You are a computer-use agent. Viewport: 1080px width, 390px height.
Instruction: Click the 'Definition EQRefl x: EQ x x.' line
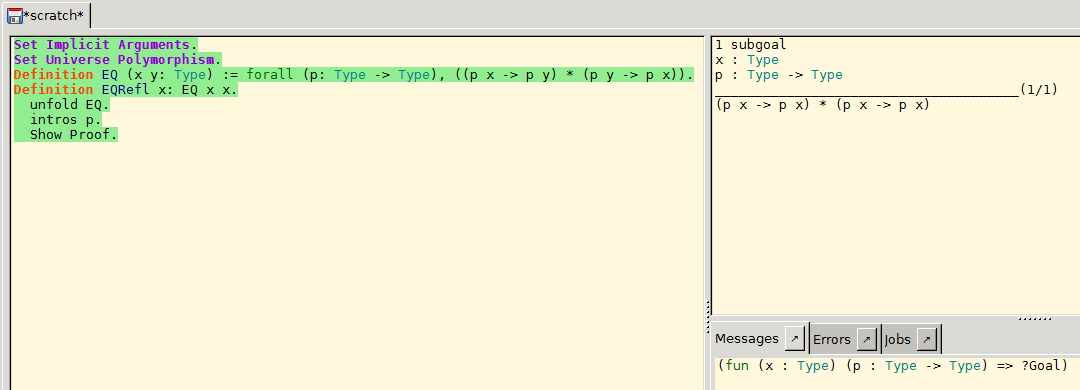125,90
